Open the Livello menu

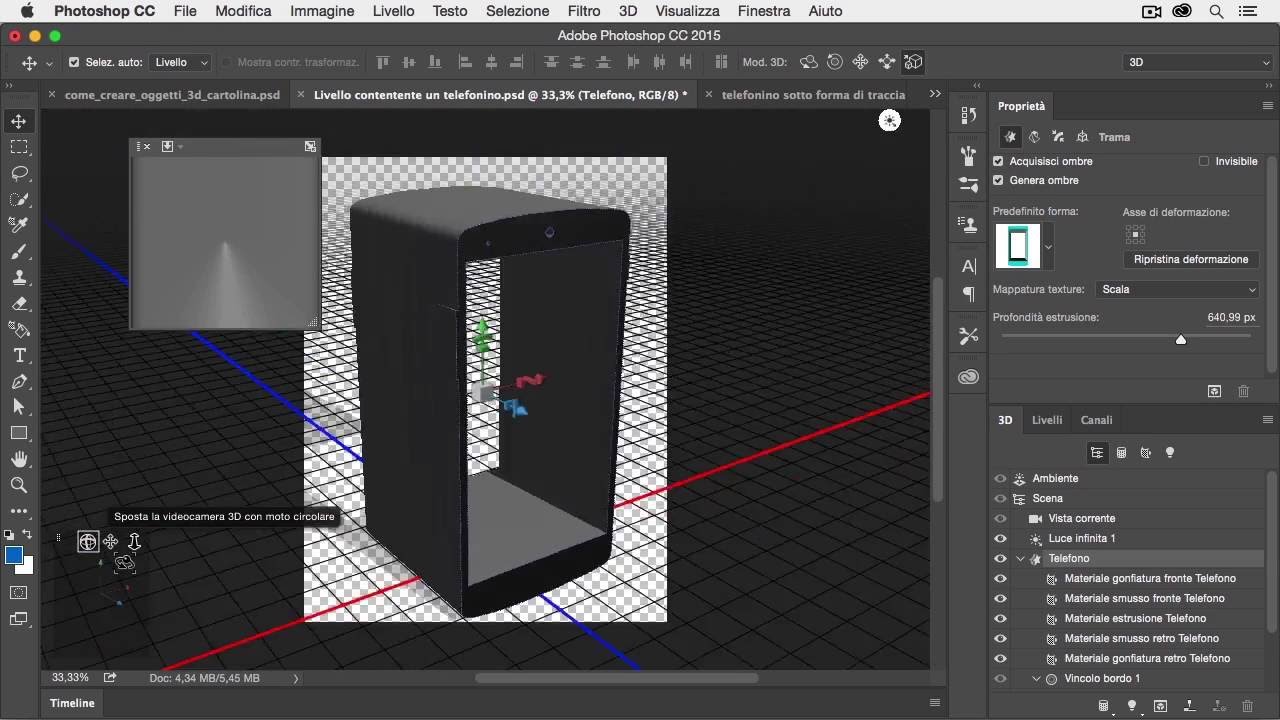393,11
